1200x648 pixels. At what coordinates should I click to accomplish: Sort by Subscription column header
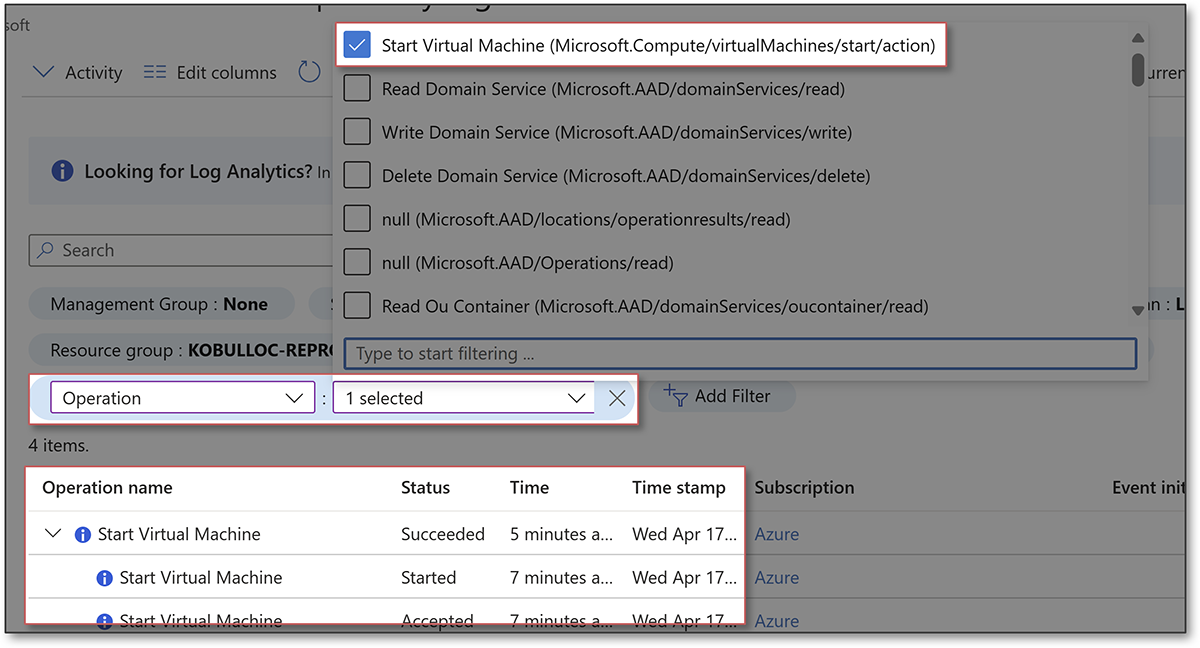click(804, 488)
